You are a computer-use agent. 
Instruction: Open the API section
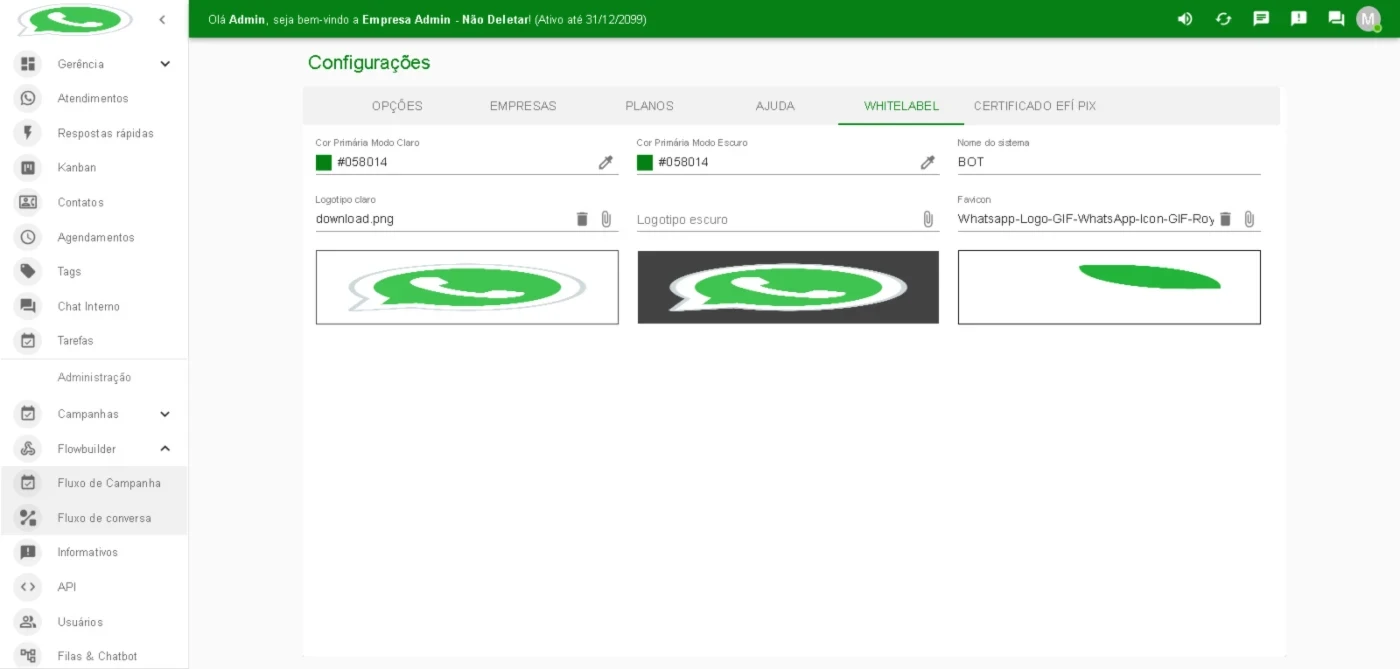pos(94,587)
